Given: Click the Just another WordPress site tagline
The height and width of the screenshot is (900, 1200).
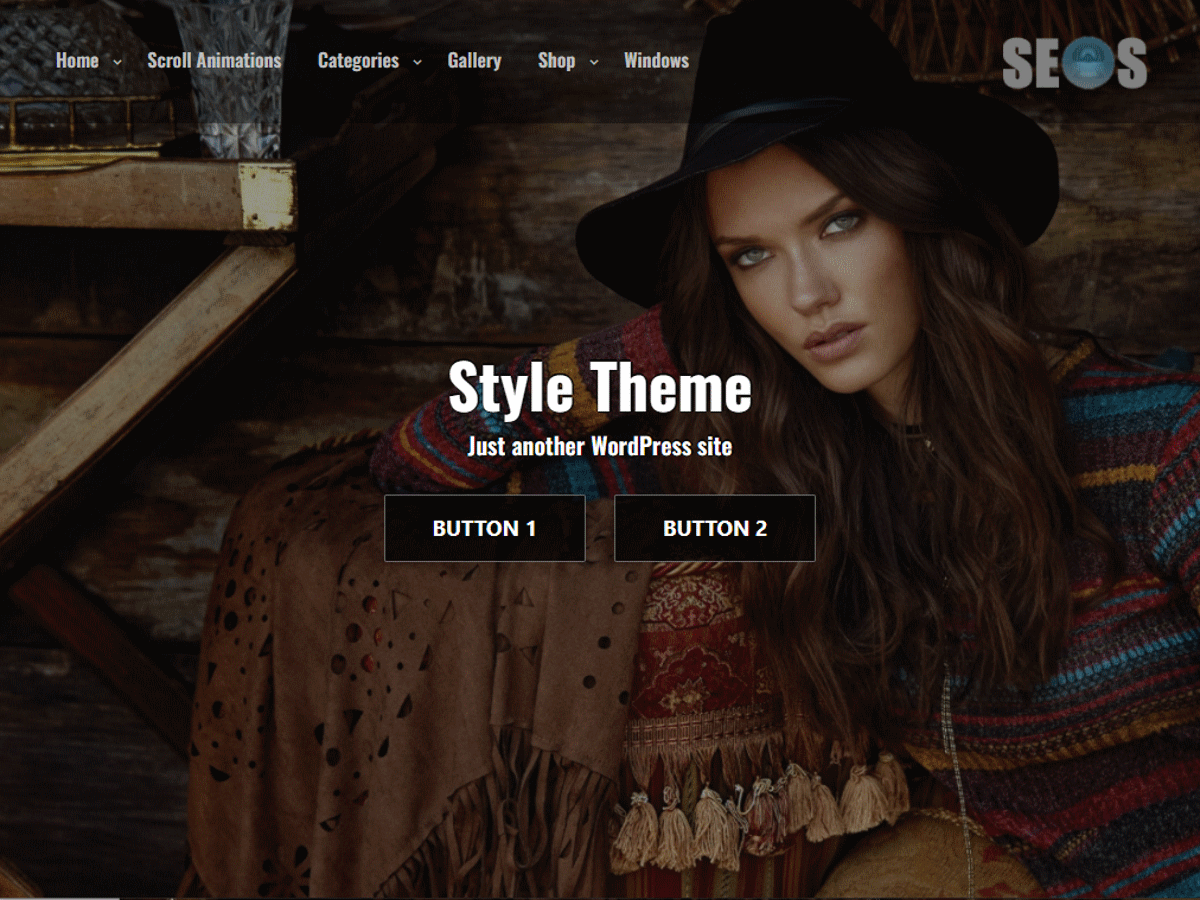Looking at the screenshot, I should point(600,447).
